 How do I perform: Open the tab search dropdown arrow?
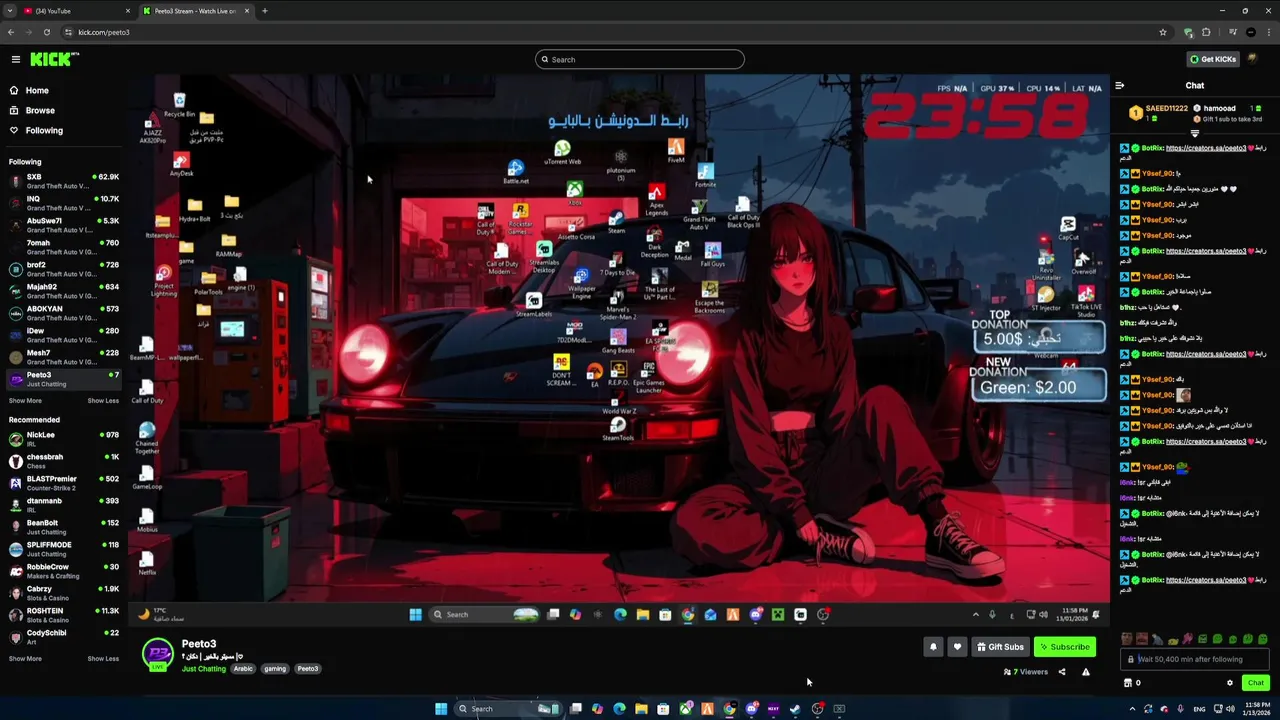(10, 11)
